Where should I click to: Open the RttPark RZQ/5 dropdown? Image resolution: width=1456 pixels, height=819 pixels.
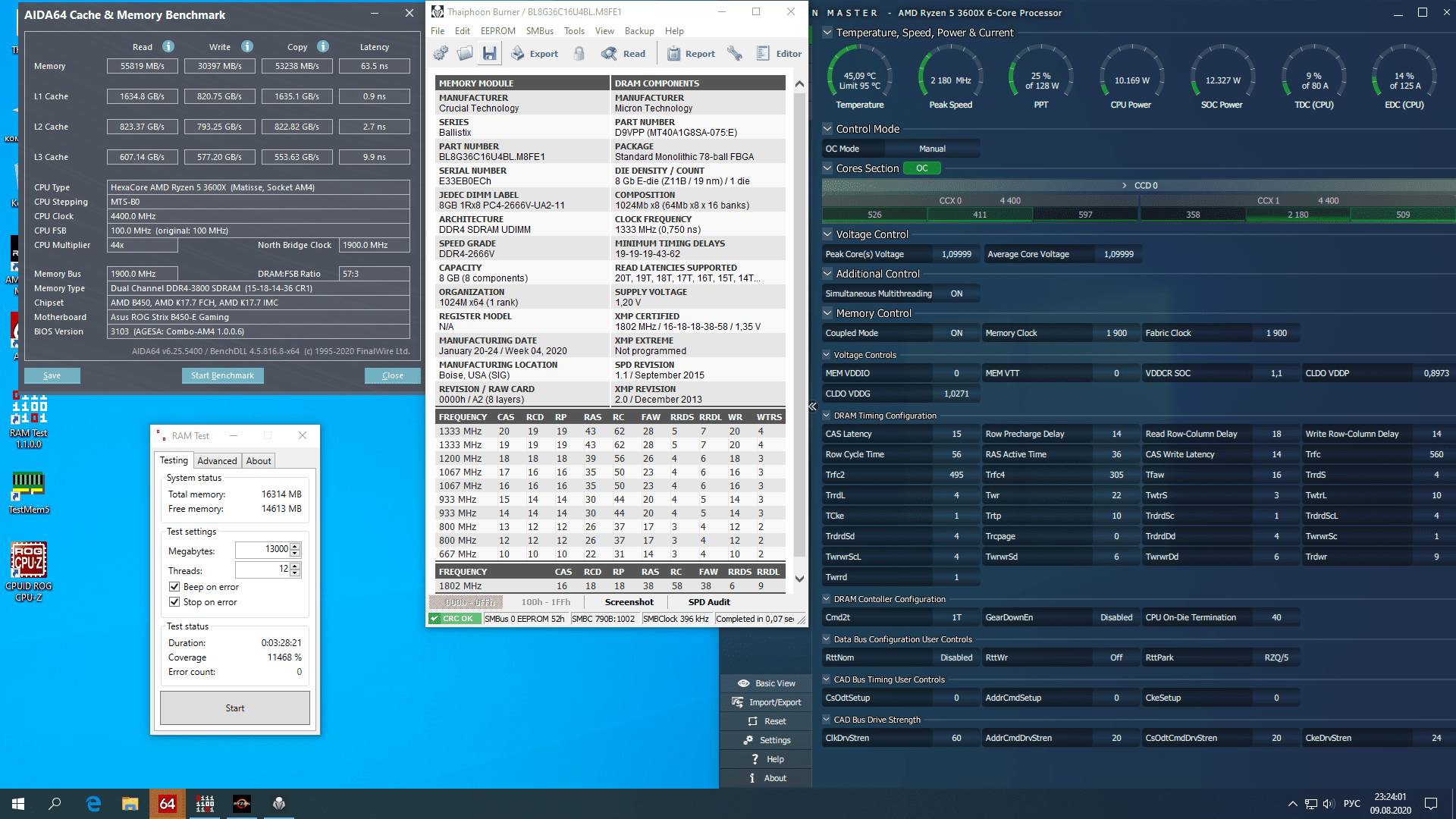pos(1276,657)
